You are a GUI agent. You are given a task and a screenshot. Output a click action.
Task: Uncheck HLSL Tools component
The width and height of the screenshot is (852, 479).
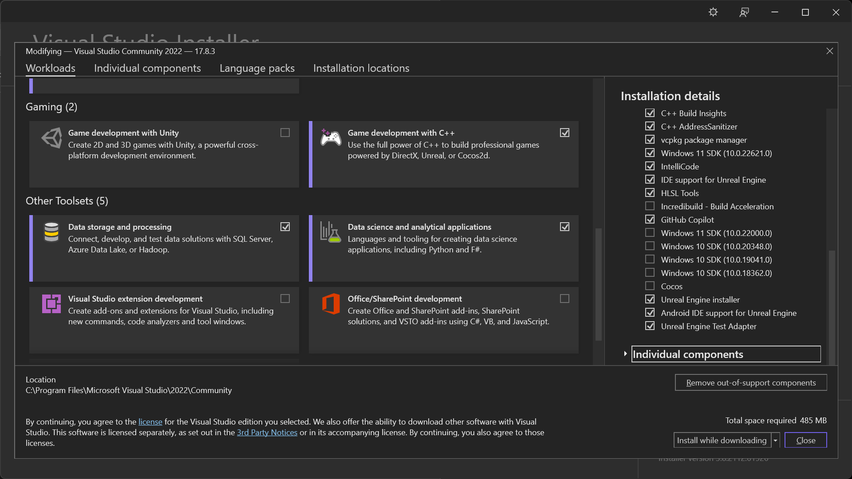pyautogui.click(x=650, y=193)
